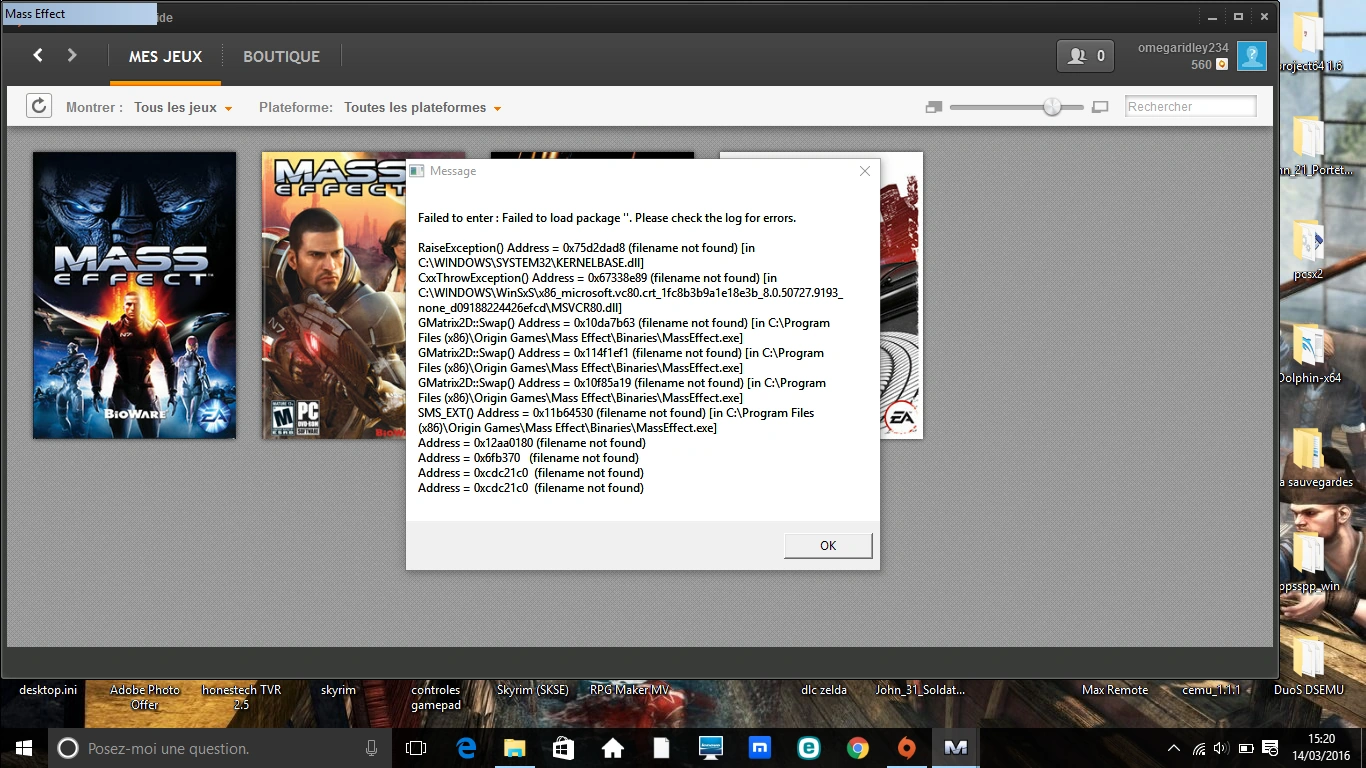Screen dimensions: 1366x768
Task: Switch to the MES JEUX tab
Action: tap(165, 57)
